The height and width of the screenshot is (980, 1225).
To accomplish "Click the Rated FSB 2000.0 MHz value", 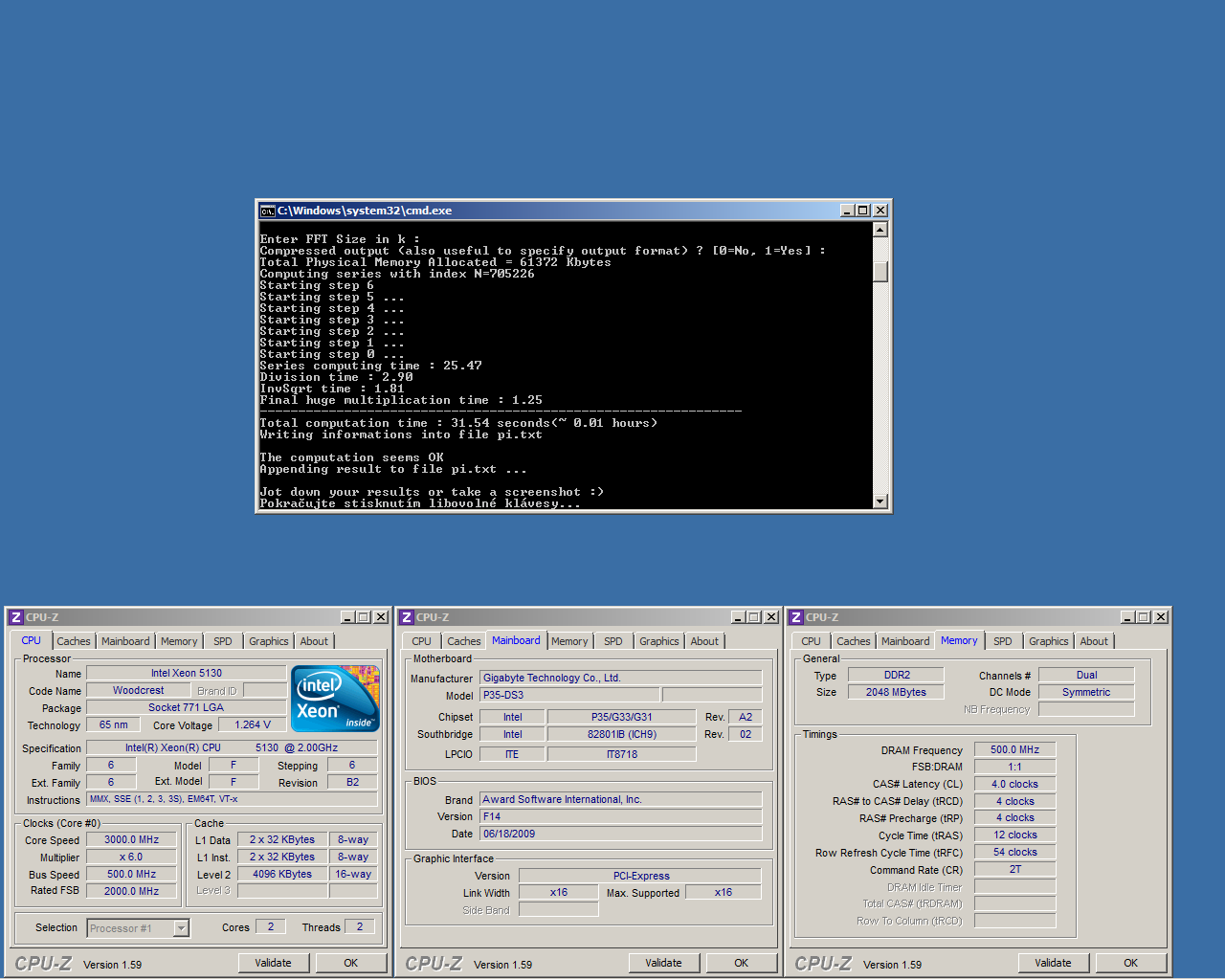I will click(x=132, y=891).
